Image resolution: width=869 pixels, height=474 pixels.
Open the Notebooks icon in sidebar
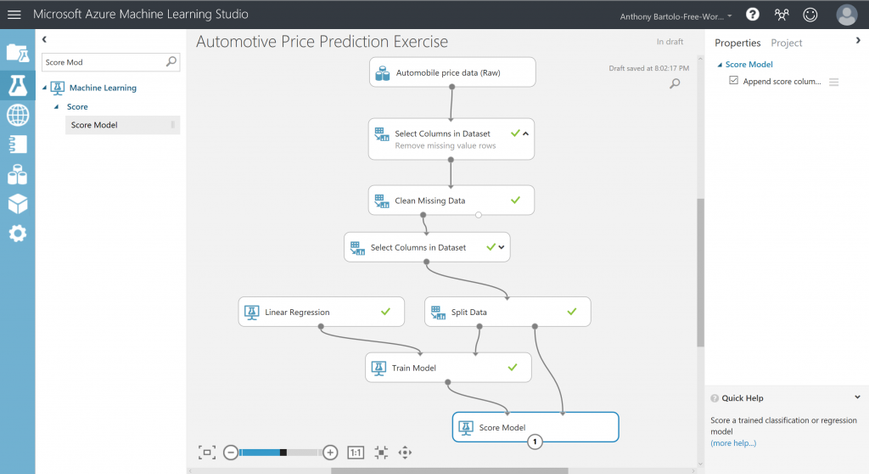17,145
